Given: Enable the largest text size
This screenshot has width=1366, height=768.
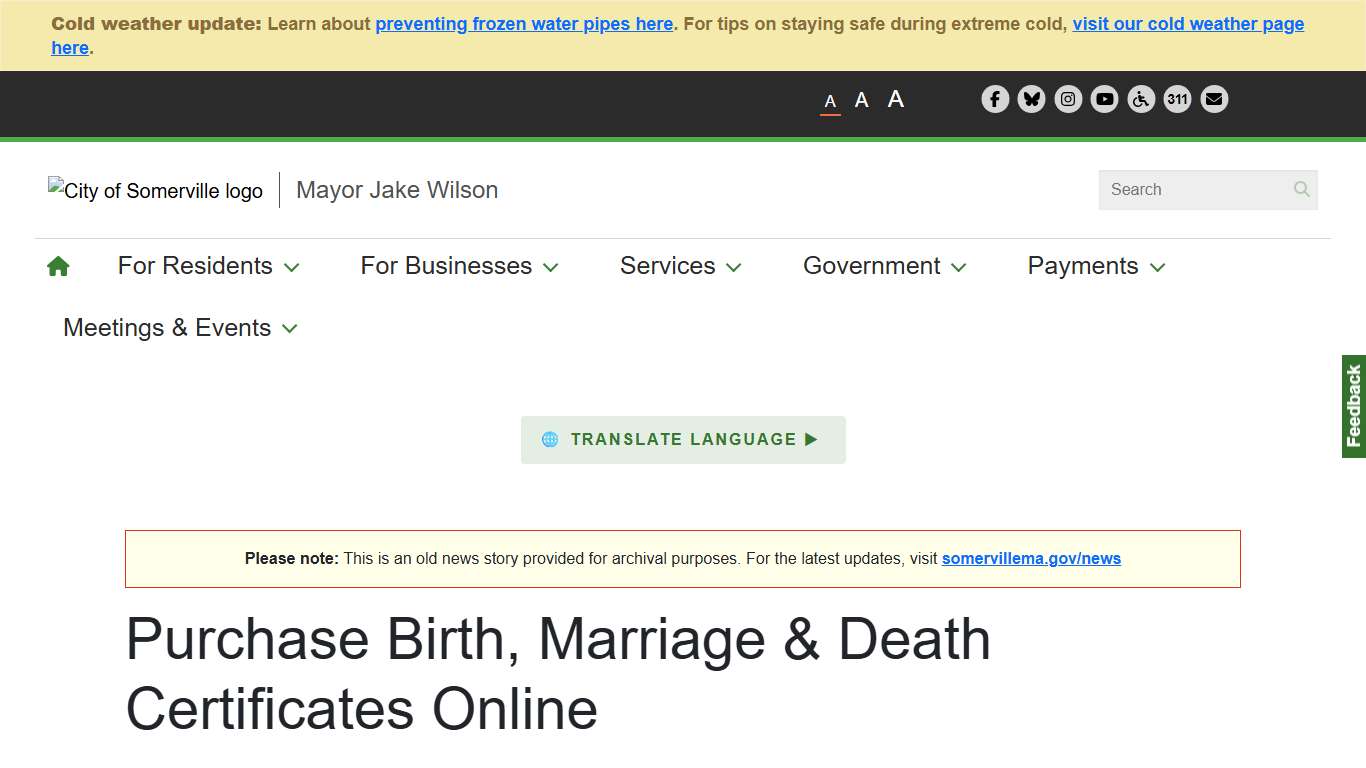Looking at the screenshot, I should pos(895,99).
